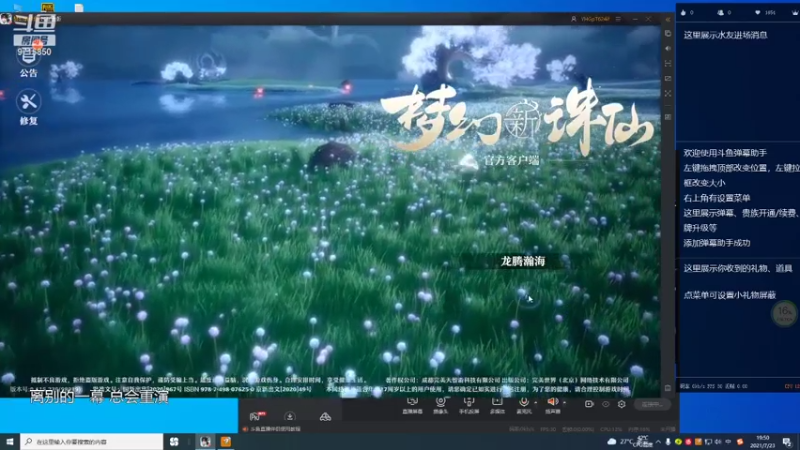Click the 添加弹幕助手成功 message

coord(717,243)
